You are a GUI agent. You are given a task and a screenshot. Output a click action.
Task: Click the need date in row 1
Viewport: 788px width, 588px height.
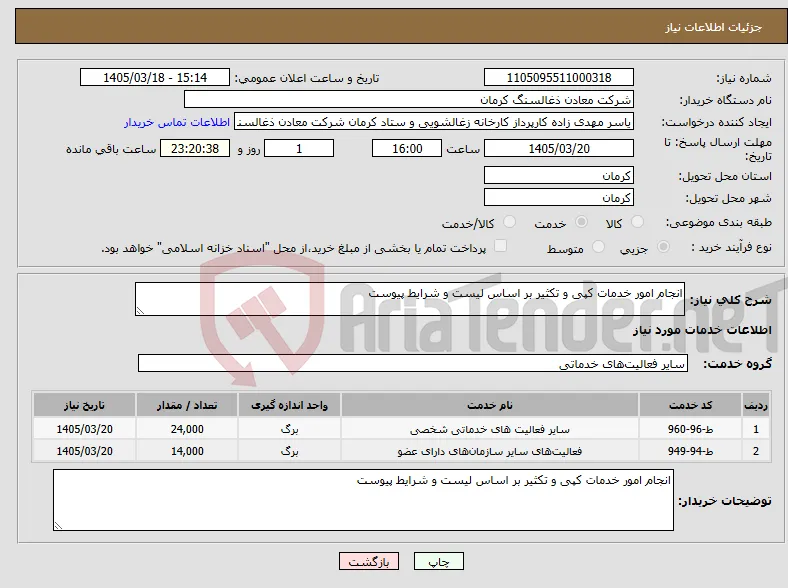[84, 429]
